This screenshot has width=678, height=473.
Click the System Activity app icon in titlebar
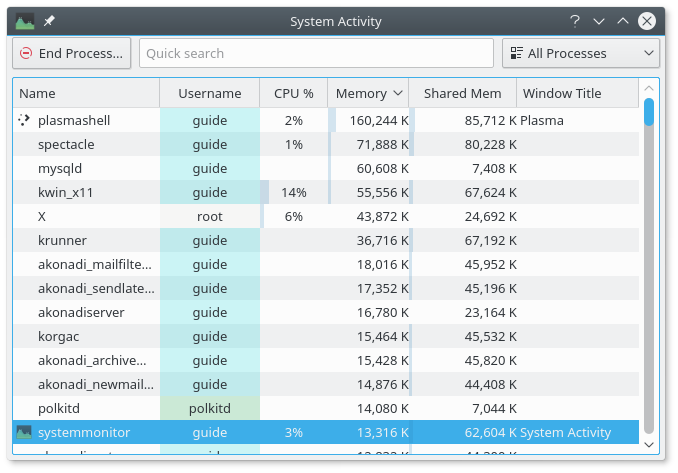[25, 20]
